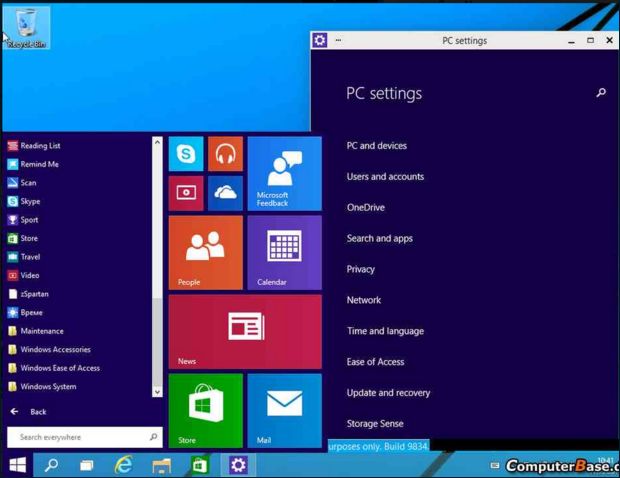Click the magnifier inside Search everywhere box

tap(153, 437)
